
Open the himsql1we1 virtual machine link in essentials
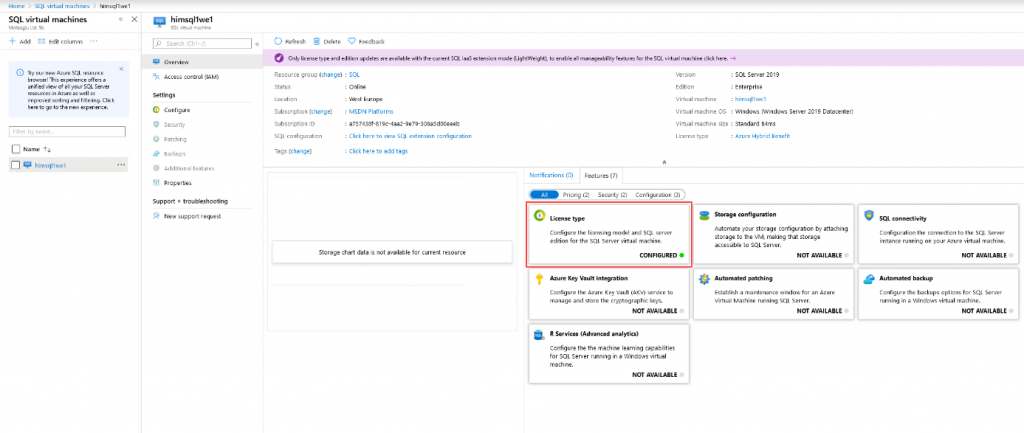pos(750,99)
